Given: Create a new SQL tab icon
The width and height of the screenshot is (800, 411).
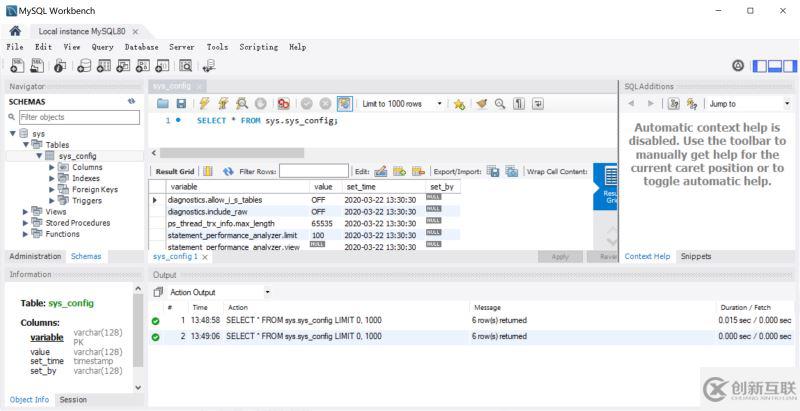Looking at the screenshot, I should click(x=17, y=65).
